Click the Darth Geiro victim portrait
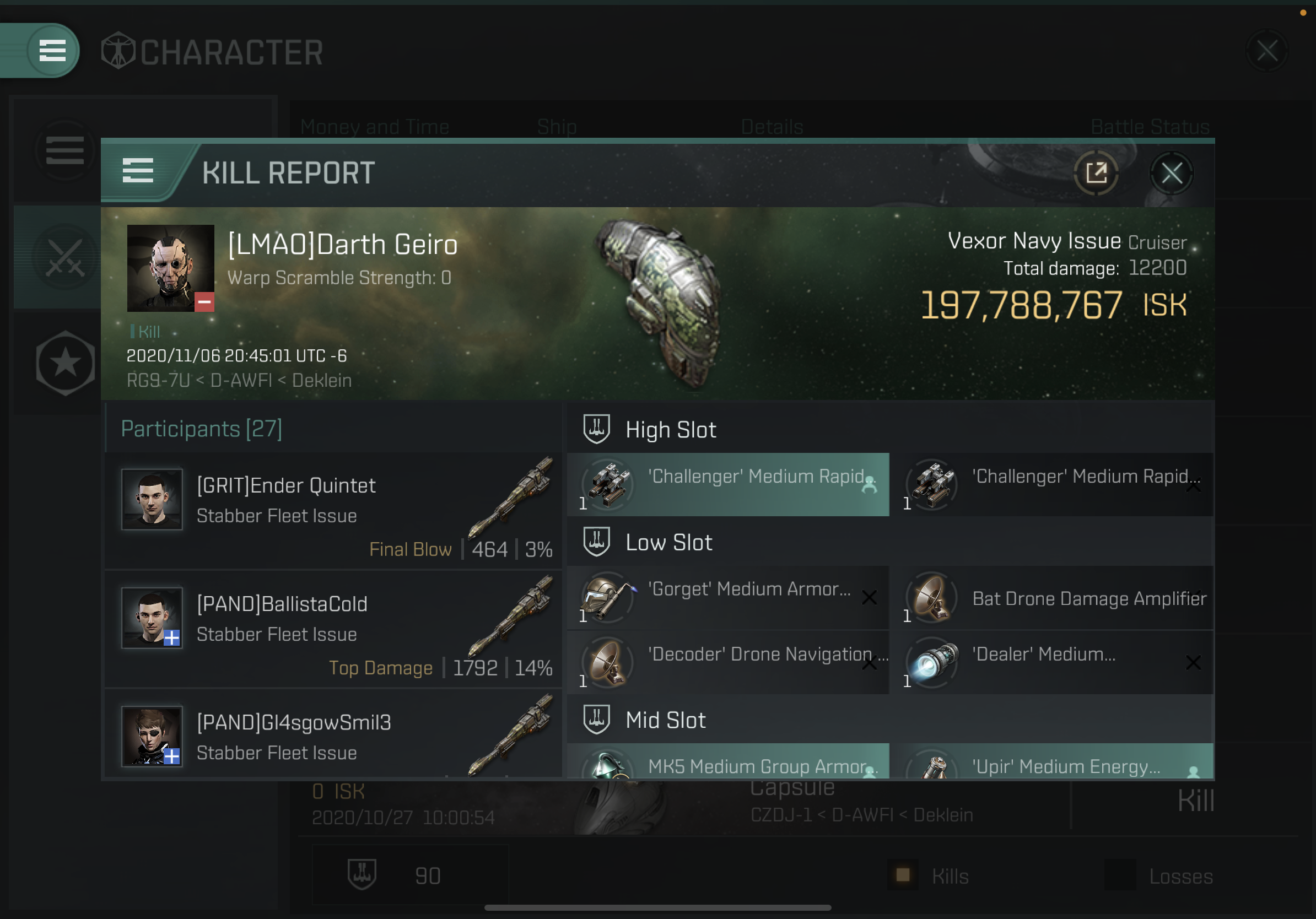The height and width of the screenshot is (919, 1316). click(170, 268)
